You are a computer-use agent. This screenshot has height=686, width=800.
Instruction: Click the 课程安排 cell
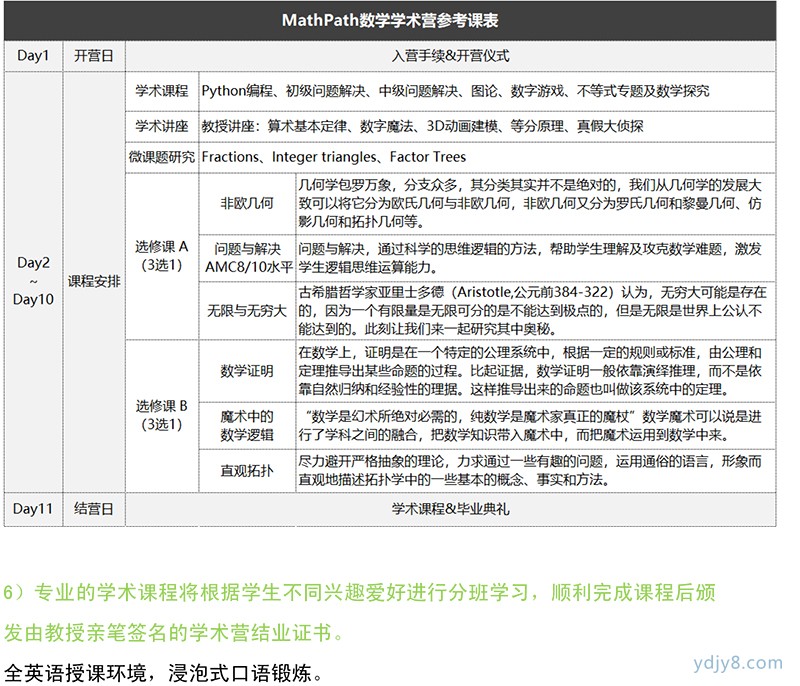(x=94, y=282)
